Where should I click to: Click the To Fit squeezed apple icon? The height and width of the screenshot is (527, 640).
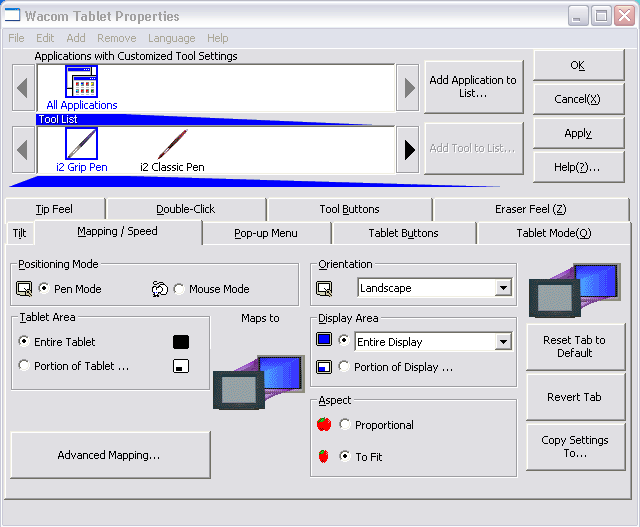pos(323,456)
